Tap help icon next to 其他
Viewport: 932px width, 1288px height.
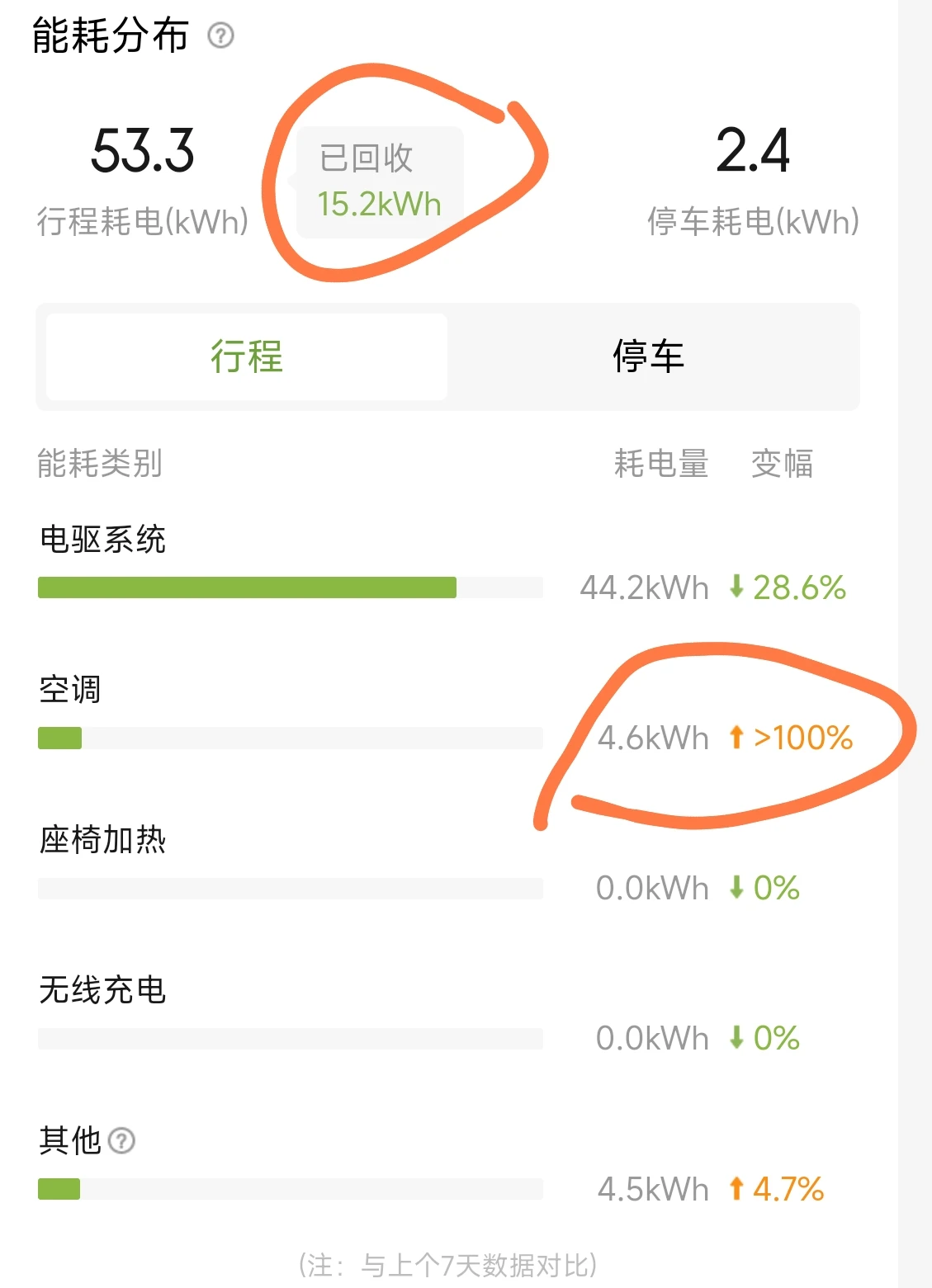click(121, 1140)
